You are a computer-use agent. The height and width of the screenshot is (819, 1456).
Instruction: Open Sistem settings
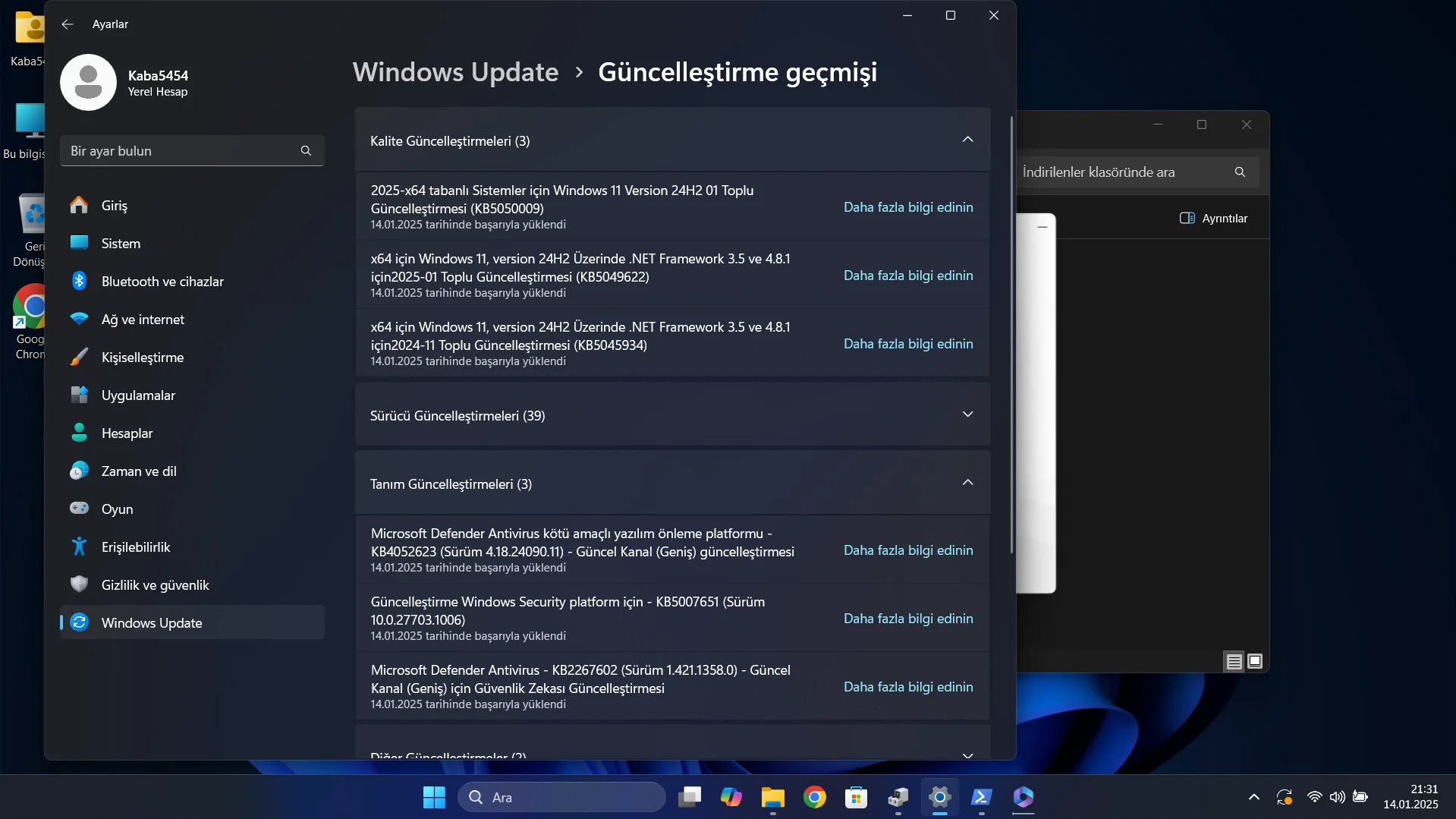point(192,244)
